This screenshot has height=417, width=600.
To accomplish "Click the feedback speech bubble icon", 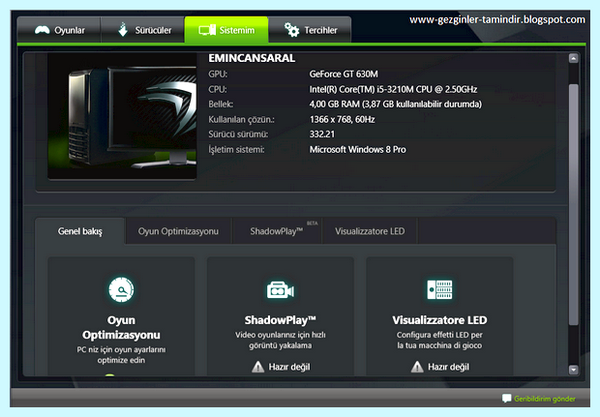I will [506, 398].
